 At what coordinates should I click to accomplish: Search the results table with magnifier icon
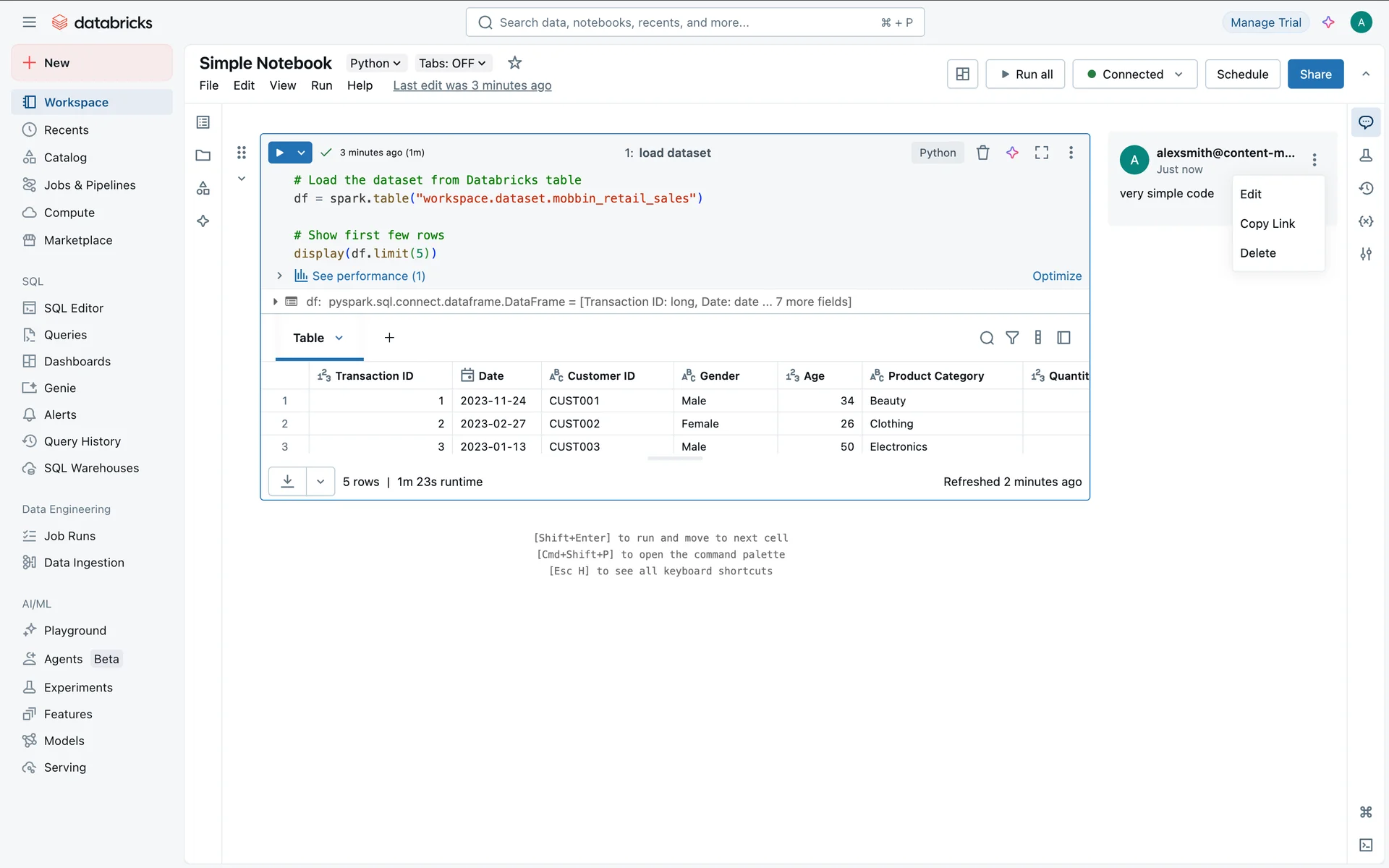[x=986, y=338]
